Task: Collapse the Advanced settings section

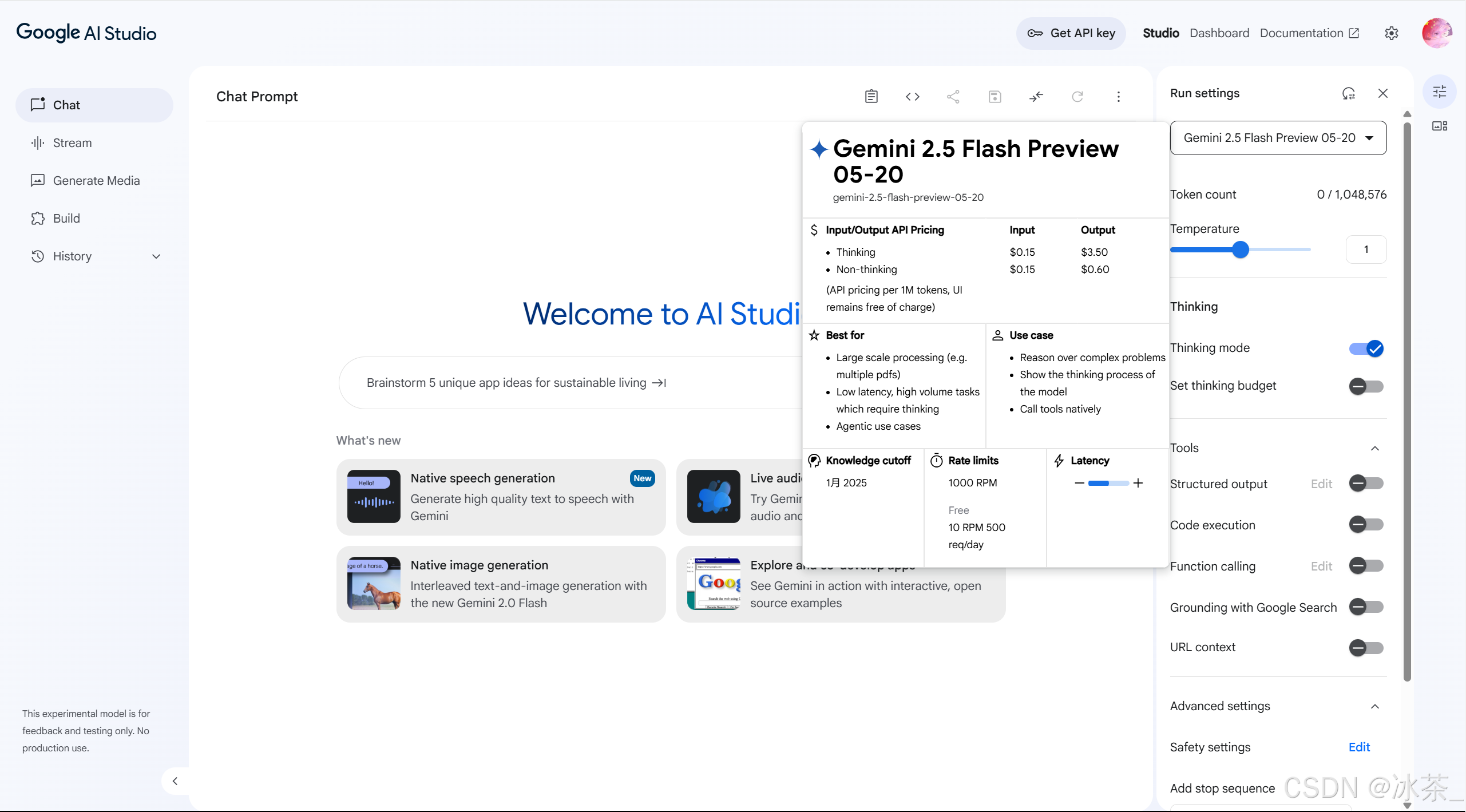Action: pyautogui.click(x=1375, y=706)
